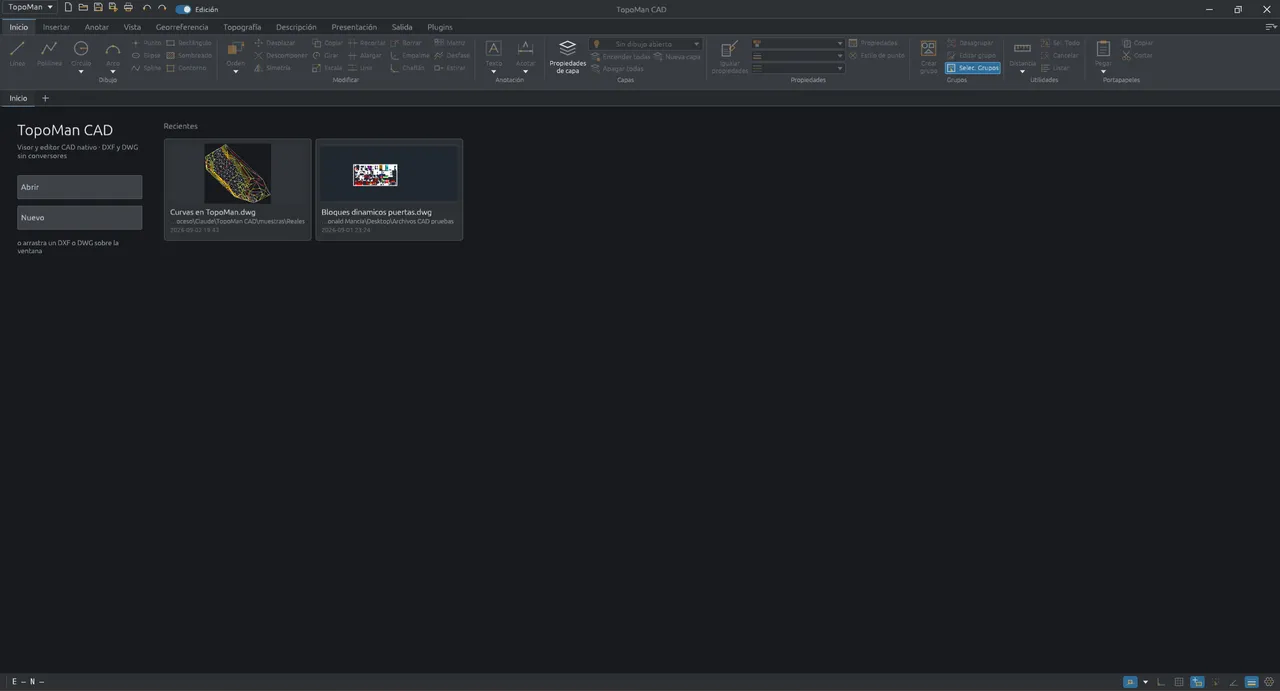The image size is (1280, 691).
Task: Select the Polilínea tool
Action: (x=49, y=53)
